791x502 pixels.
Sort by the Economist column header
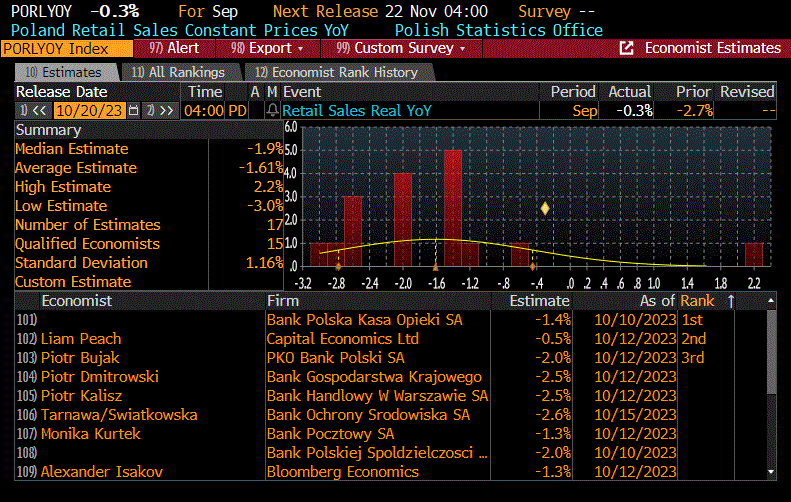76,301
